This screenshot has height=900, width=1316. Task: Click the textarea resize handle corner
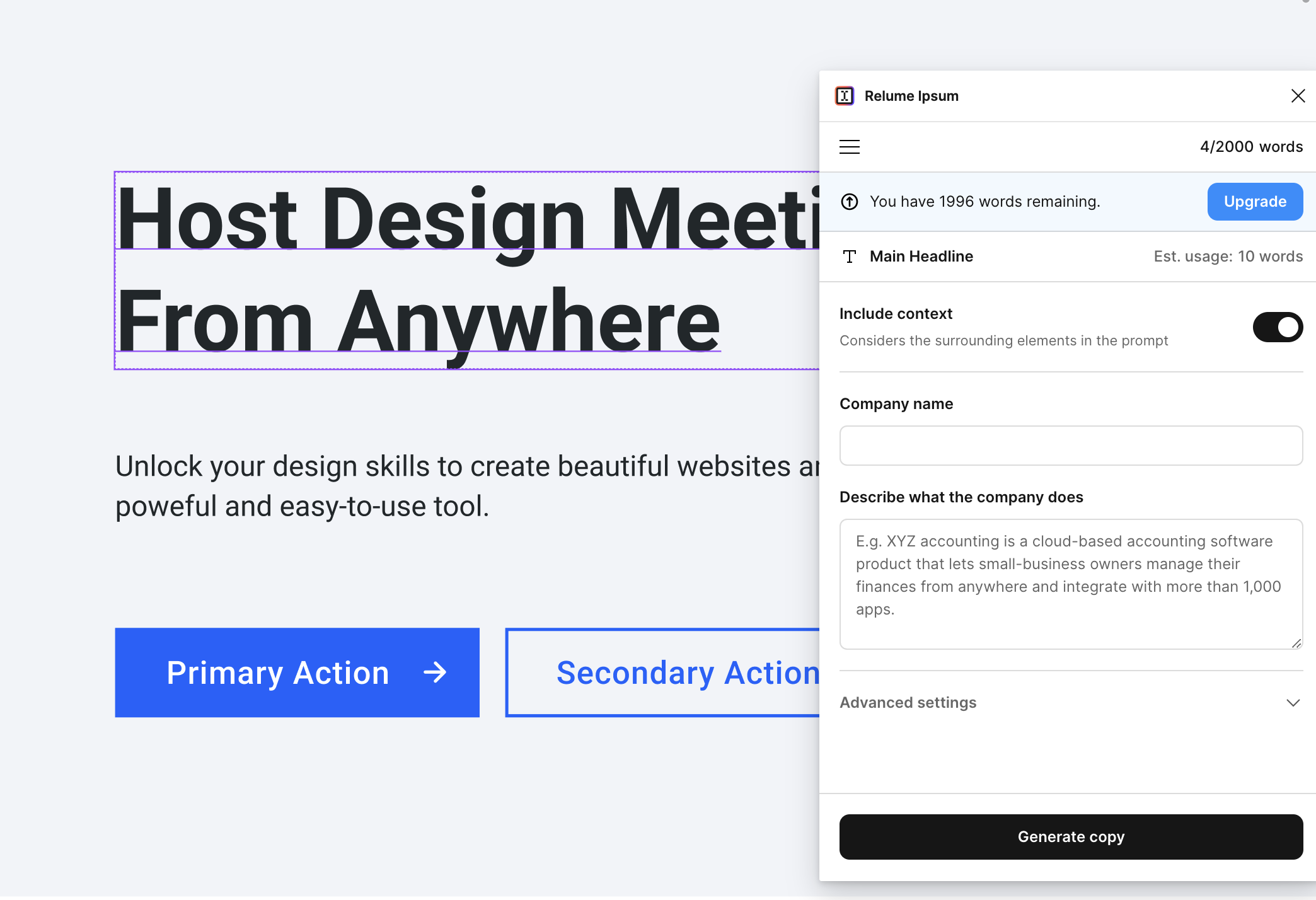[1296, 643]
